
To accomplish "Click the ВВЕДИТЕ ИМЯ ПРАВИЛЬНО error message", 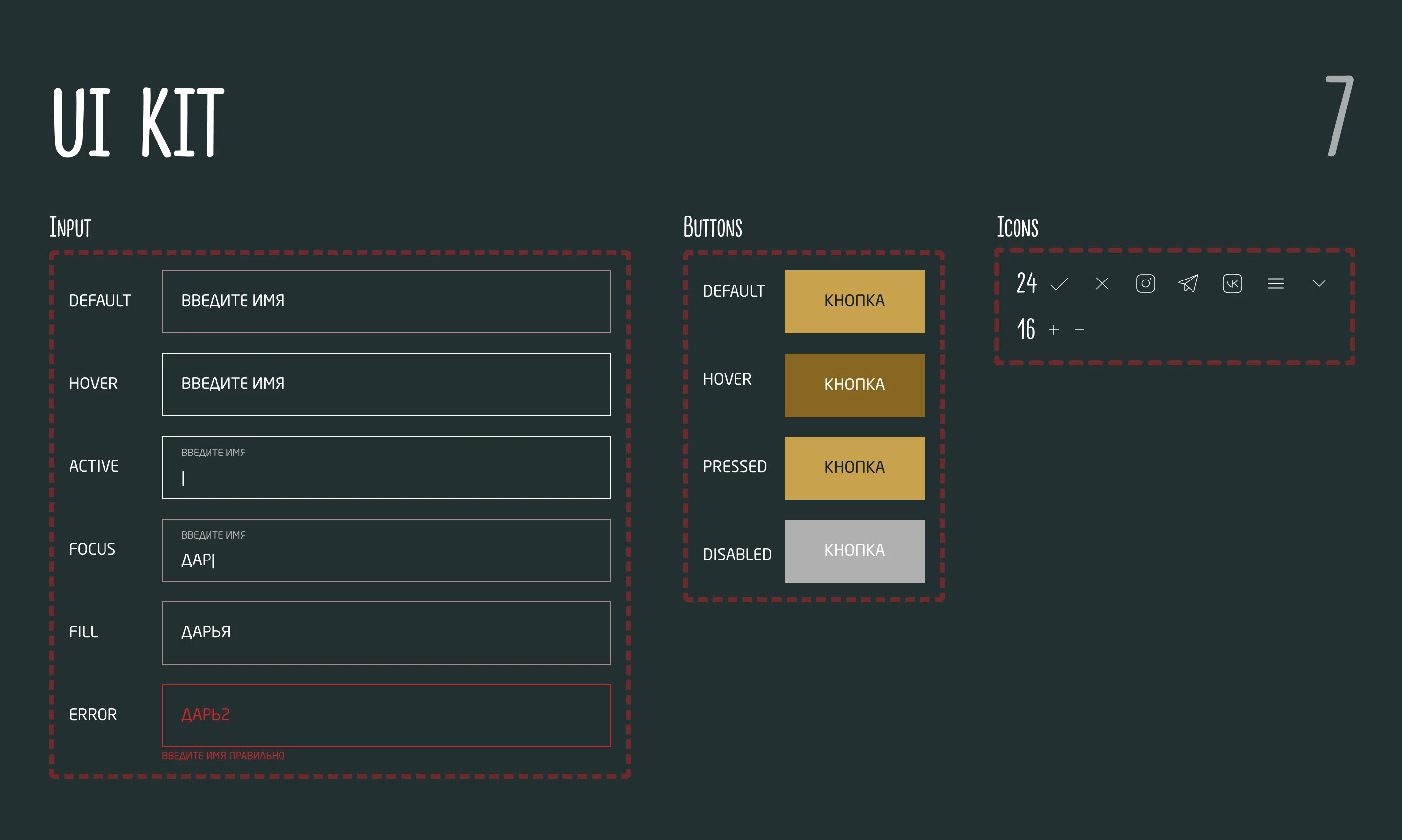I will (x=223, y=756).
